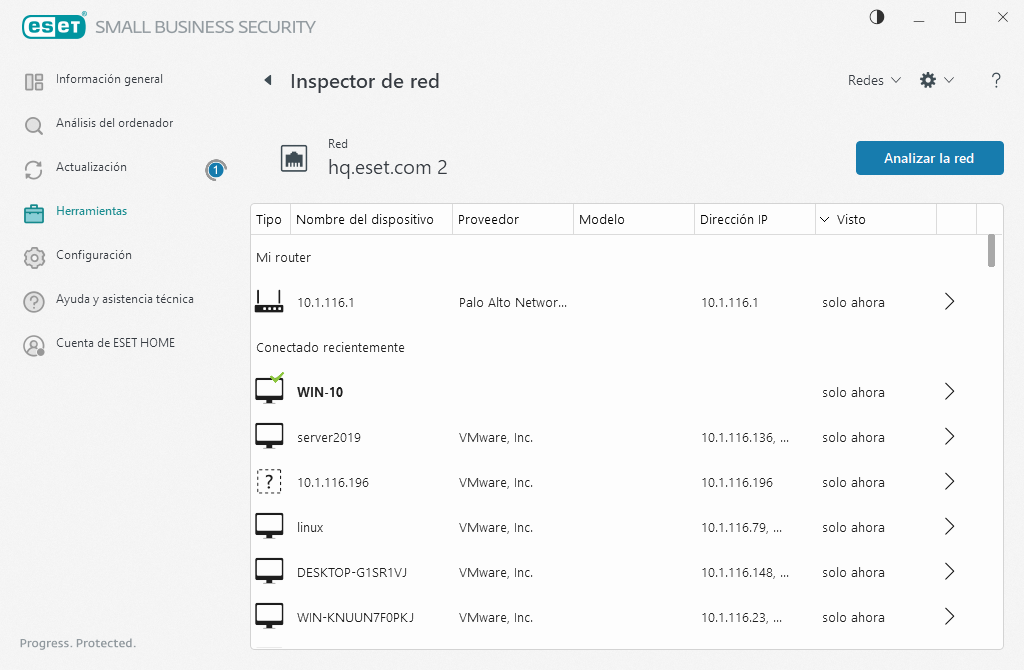Click the hq.eset.com 2 network icon
The image size is (1024, 670).
pyautogui.click(x=294, y=158)
